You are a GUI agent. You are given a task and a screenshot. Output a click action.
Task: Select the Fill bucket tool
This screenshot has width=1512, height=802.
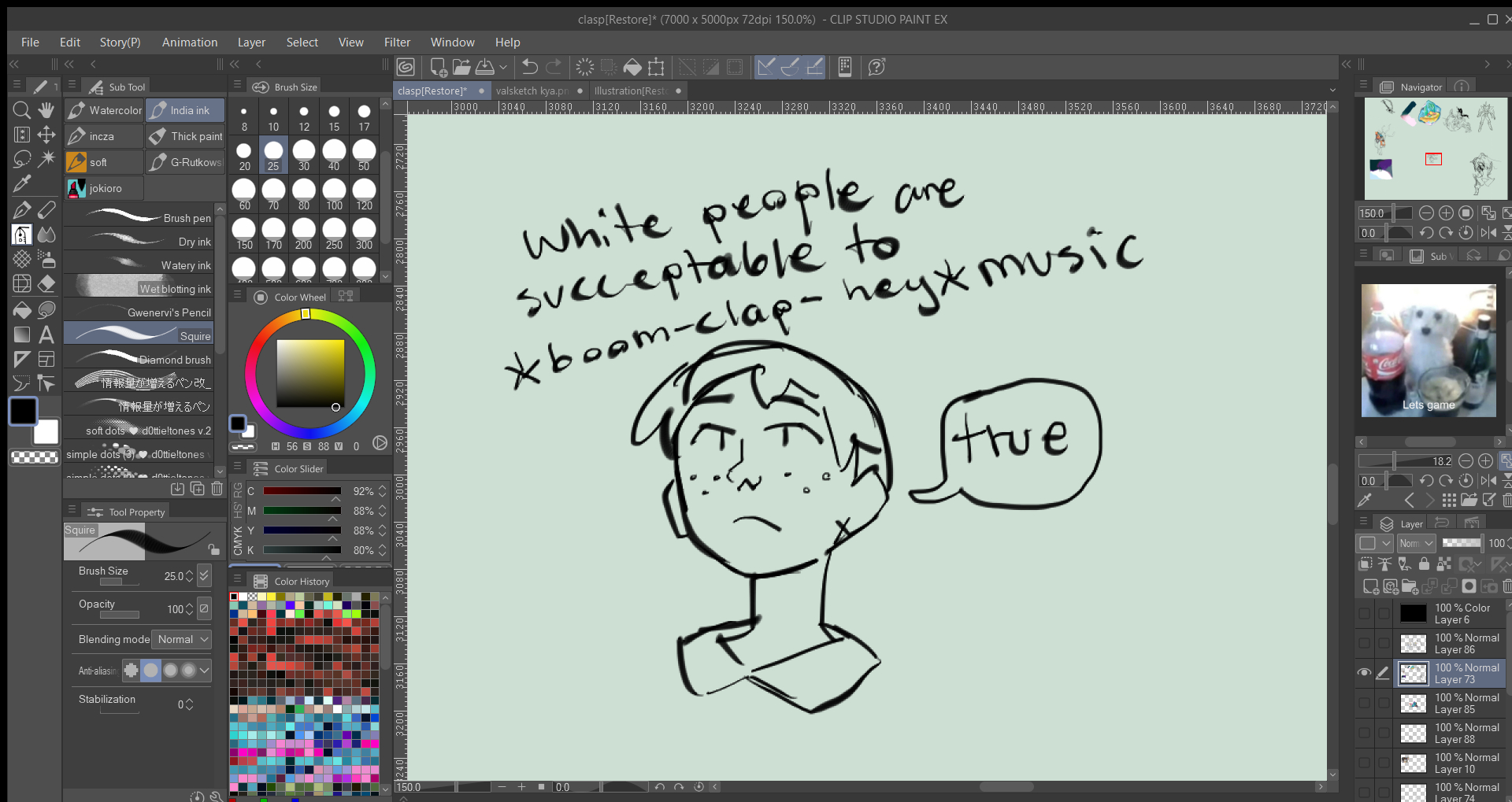point(22,310)
